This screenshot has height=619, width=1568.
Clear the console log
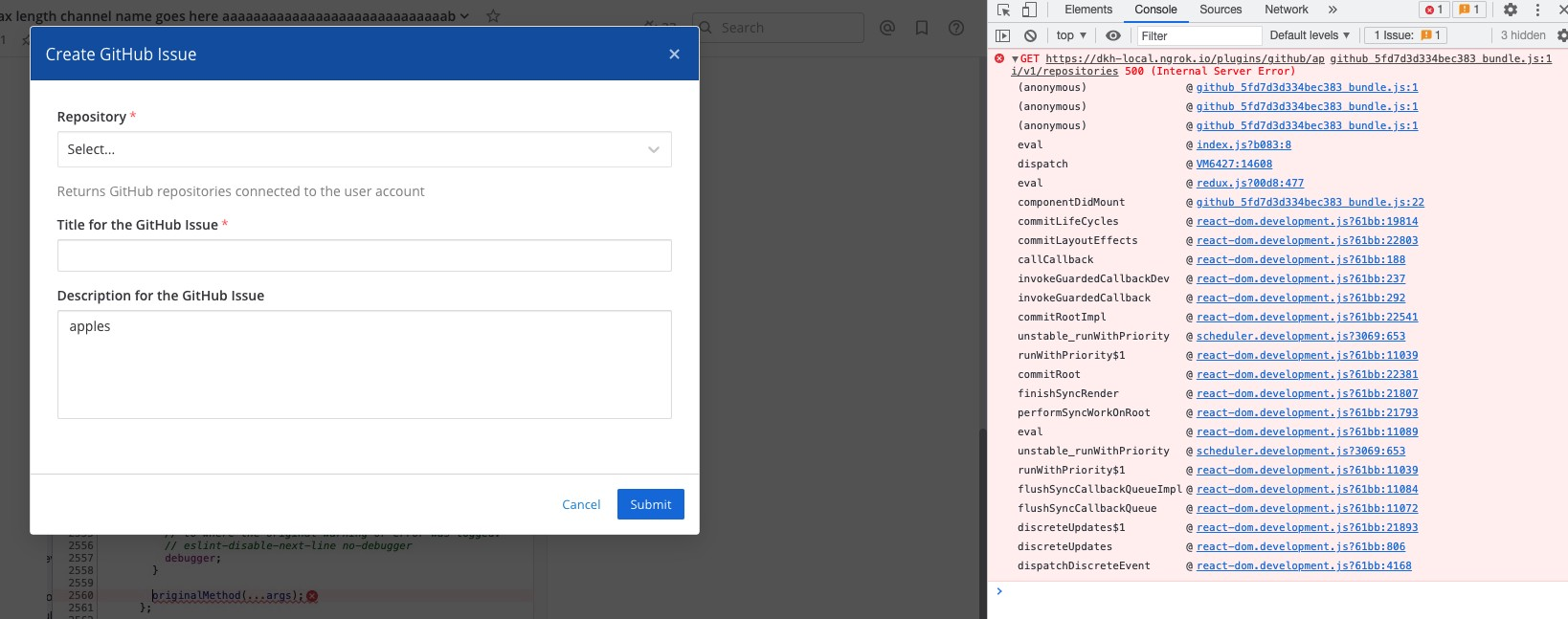pyautogui.click(x=1030, y=35)
